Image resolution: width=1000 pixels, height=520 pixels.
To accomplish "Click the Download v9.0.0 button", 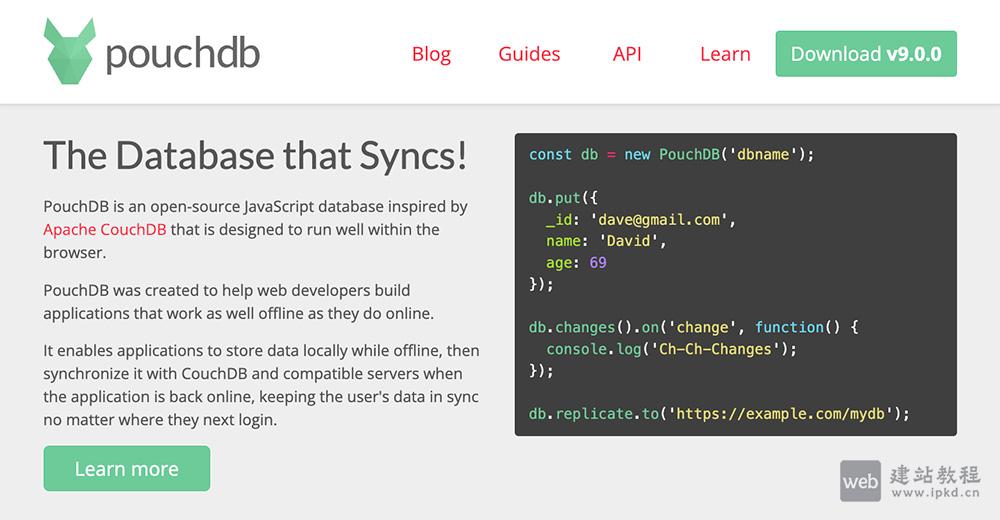I will coord(866,54).
